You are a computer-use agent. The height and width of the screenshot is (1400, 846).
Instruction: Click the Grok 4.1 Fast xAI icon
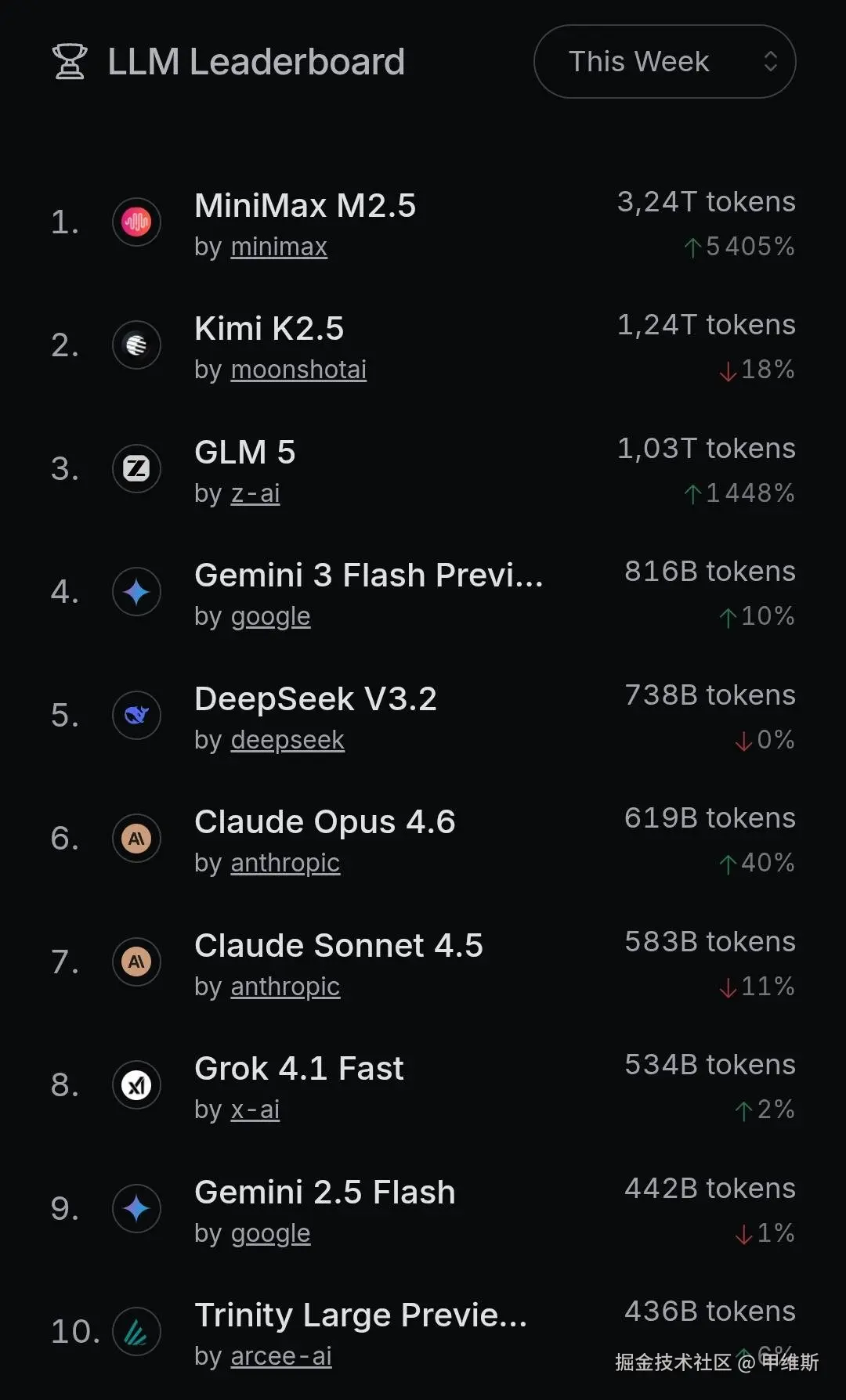pyautogui.click(x=136, y=1085)
